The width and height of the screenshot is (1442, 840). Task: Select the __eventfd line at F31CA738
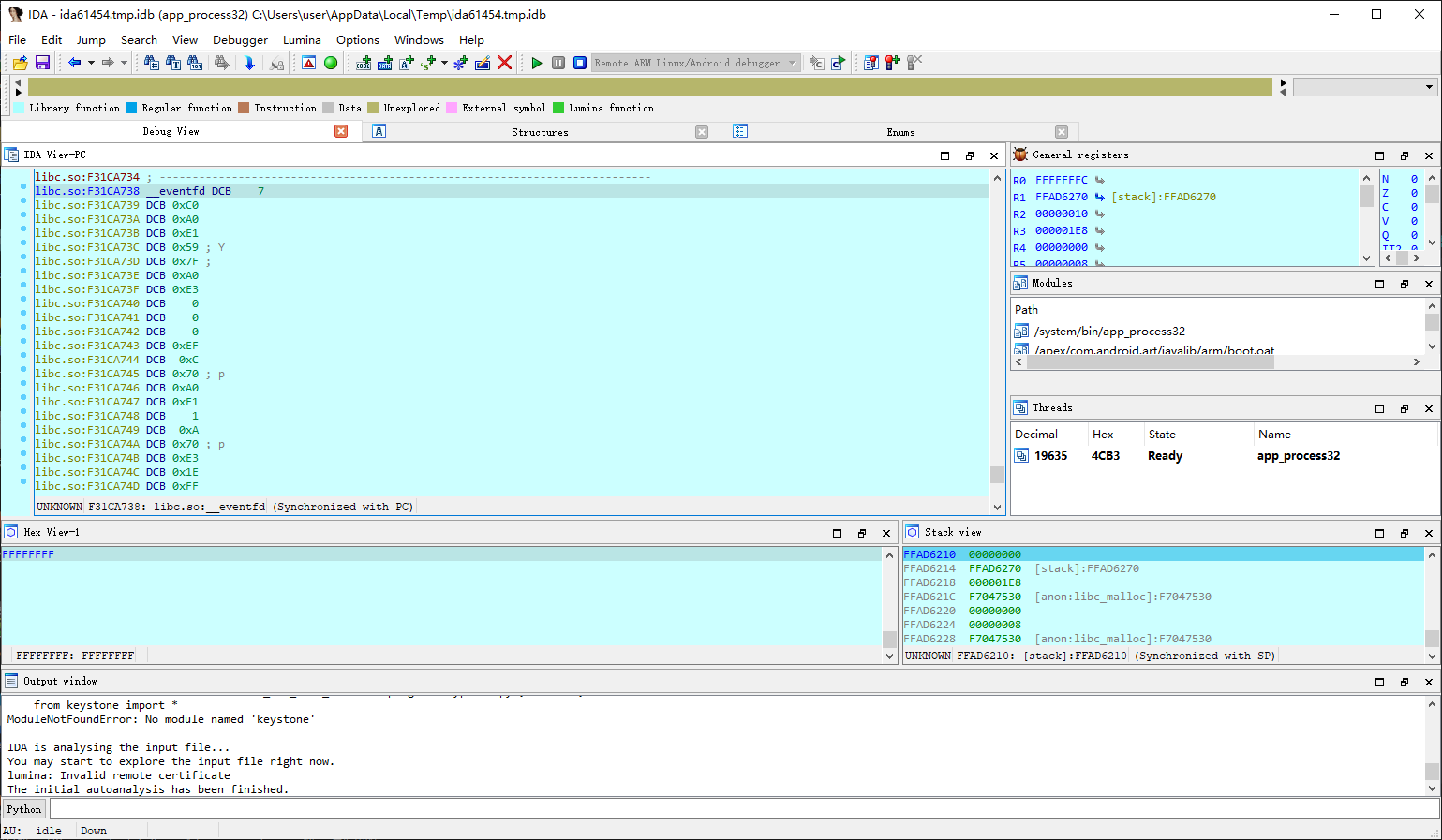pyautogui.click(x=511, y=191)
